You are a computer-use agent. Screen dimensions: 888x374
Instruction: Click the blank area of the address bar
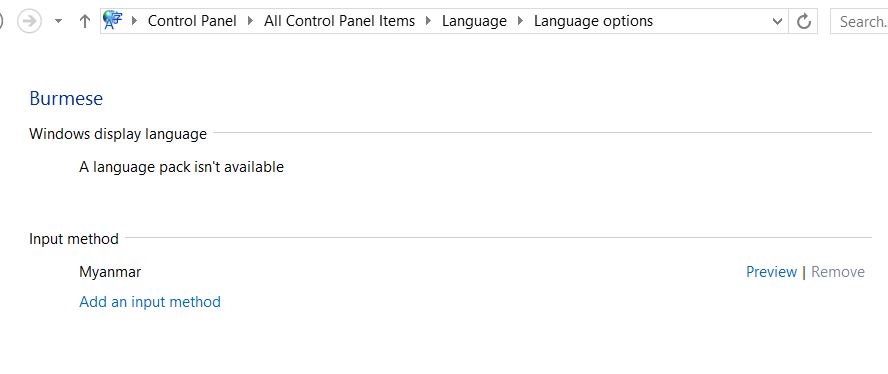click(x=711, y=22)
